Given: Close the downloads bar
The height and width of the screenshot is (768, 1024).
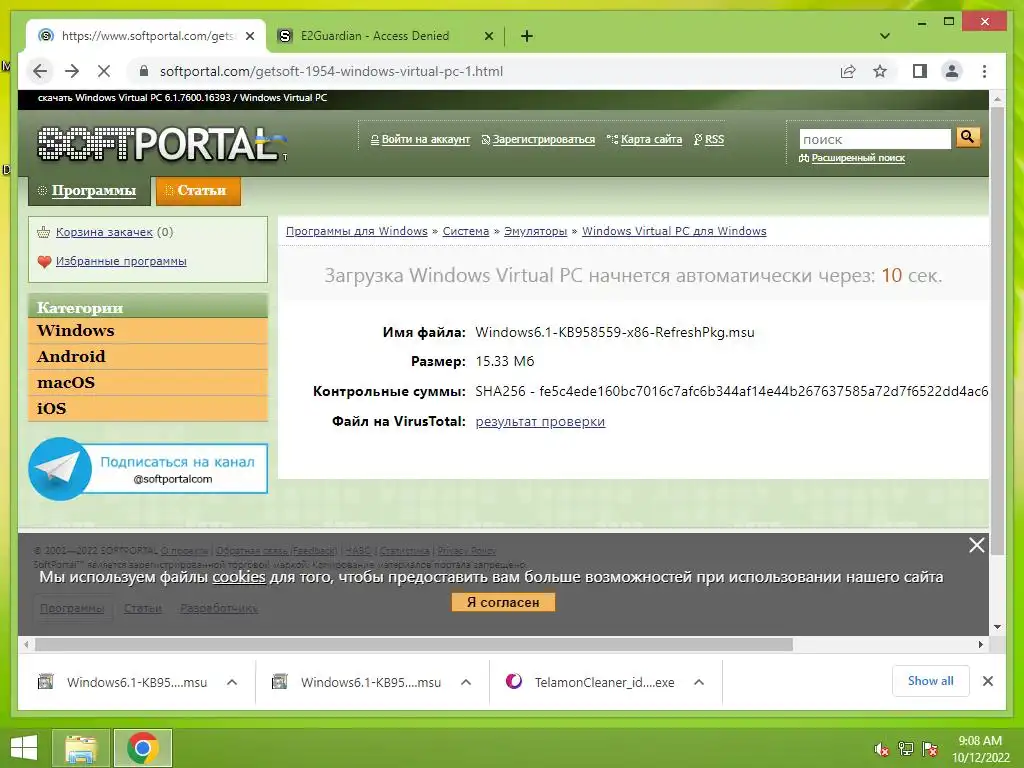Looking at the screenshot, I should pos(988,681).
